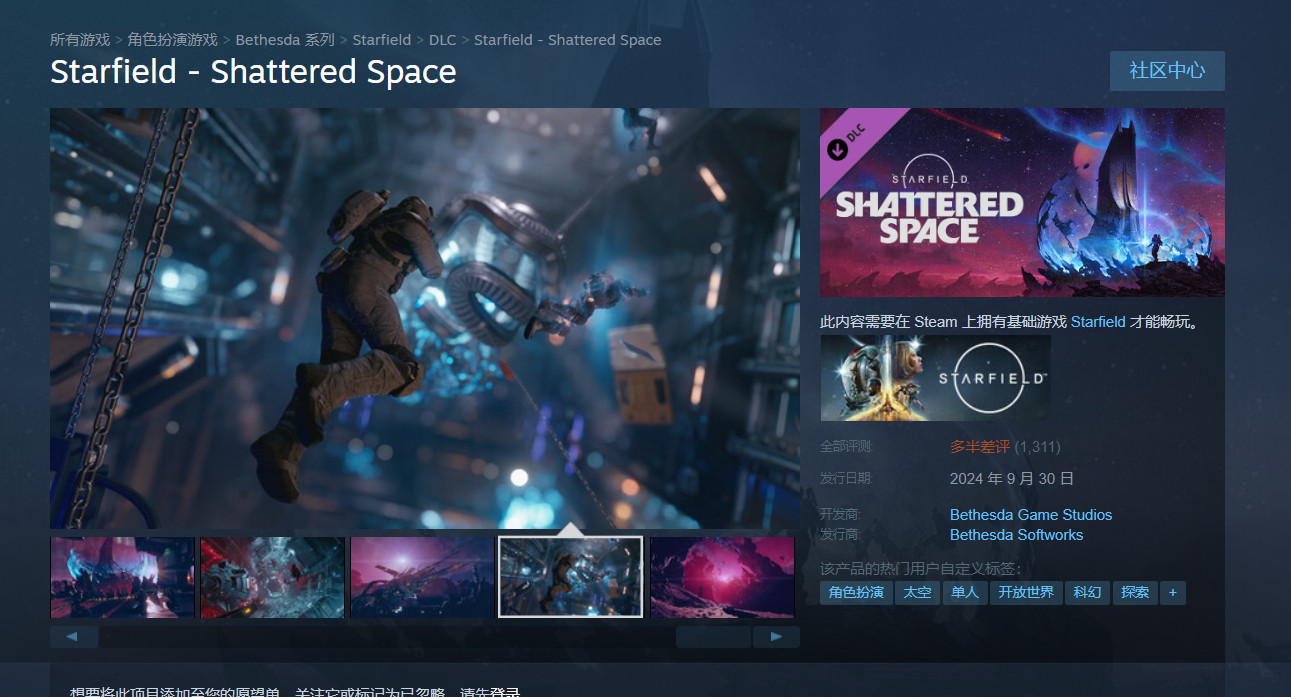Select the 科幻 tag
This screenshot has height=697, width=1291.
pyautogui.click(x=1086, y=592)
